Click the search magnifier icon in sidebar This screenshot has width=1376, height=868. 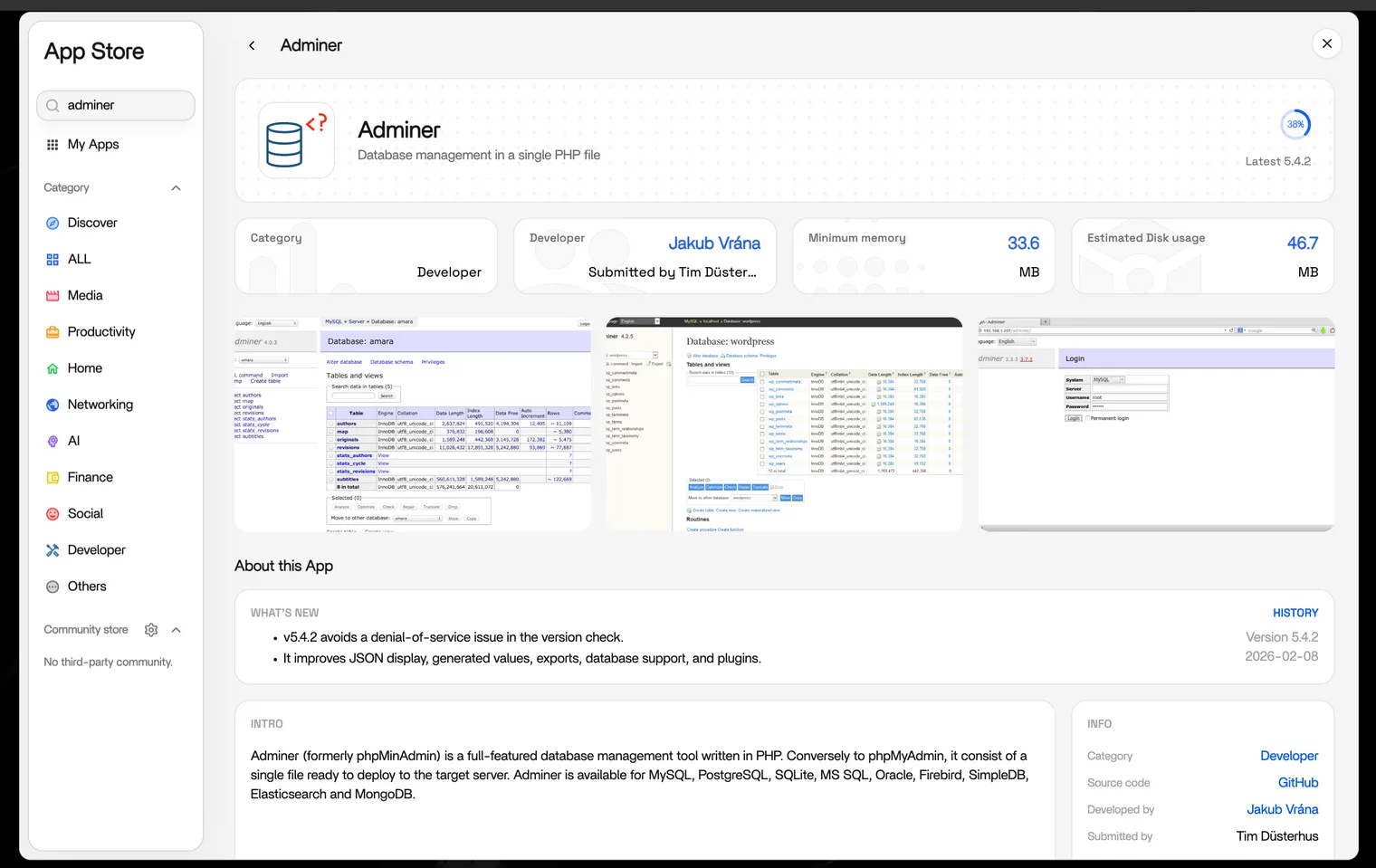tap(53, 105)
